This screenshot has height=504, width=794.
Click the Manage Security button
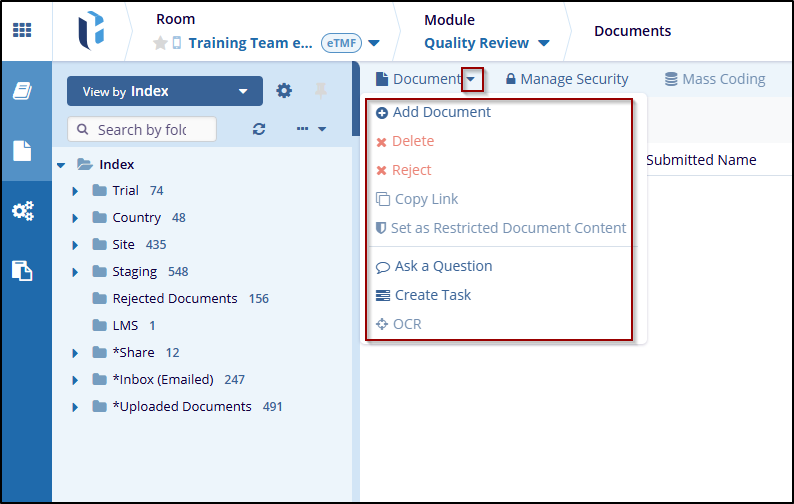click(x=566, y=79)
